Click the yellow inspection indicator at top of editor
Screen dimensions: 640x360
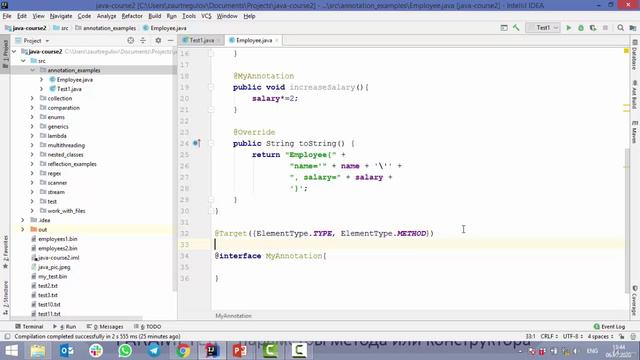626,51
